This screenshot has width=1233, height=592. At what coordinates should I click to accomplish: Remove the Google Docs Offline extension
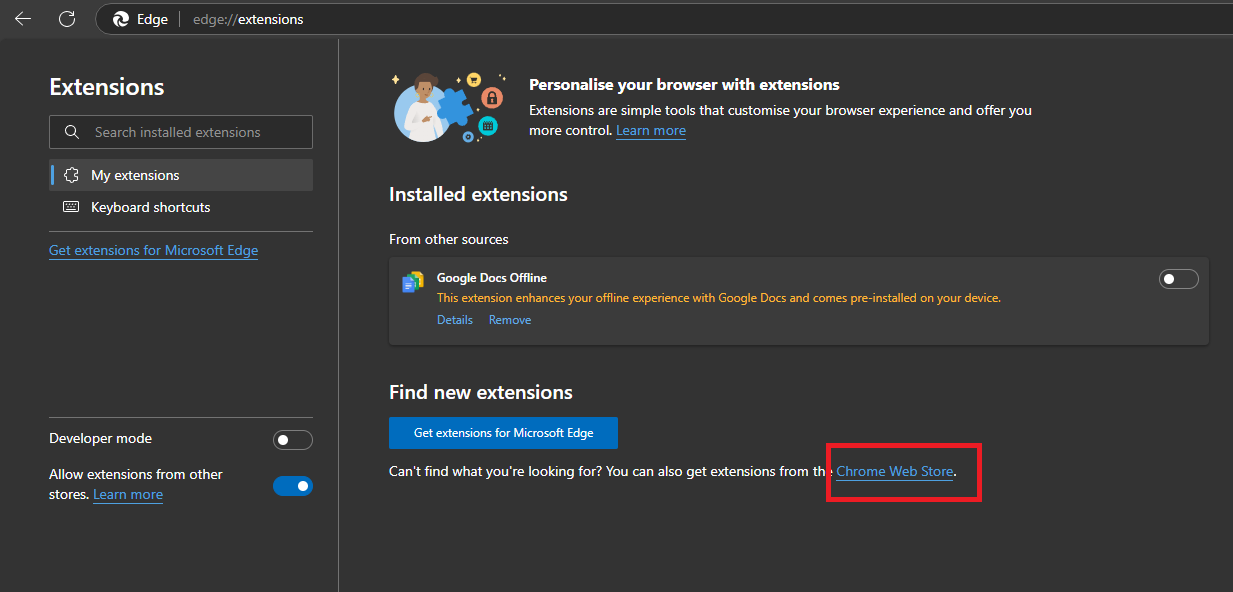pos(510,320)
